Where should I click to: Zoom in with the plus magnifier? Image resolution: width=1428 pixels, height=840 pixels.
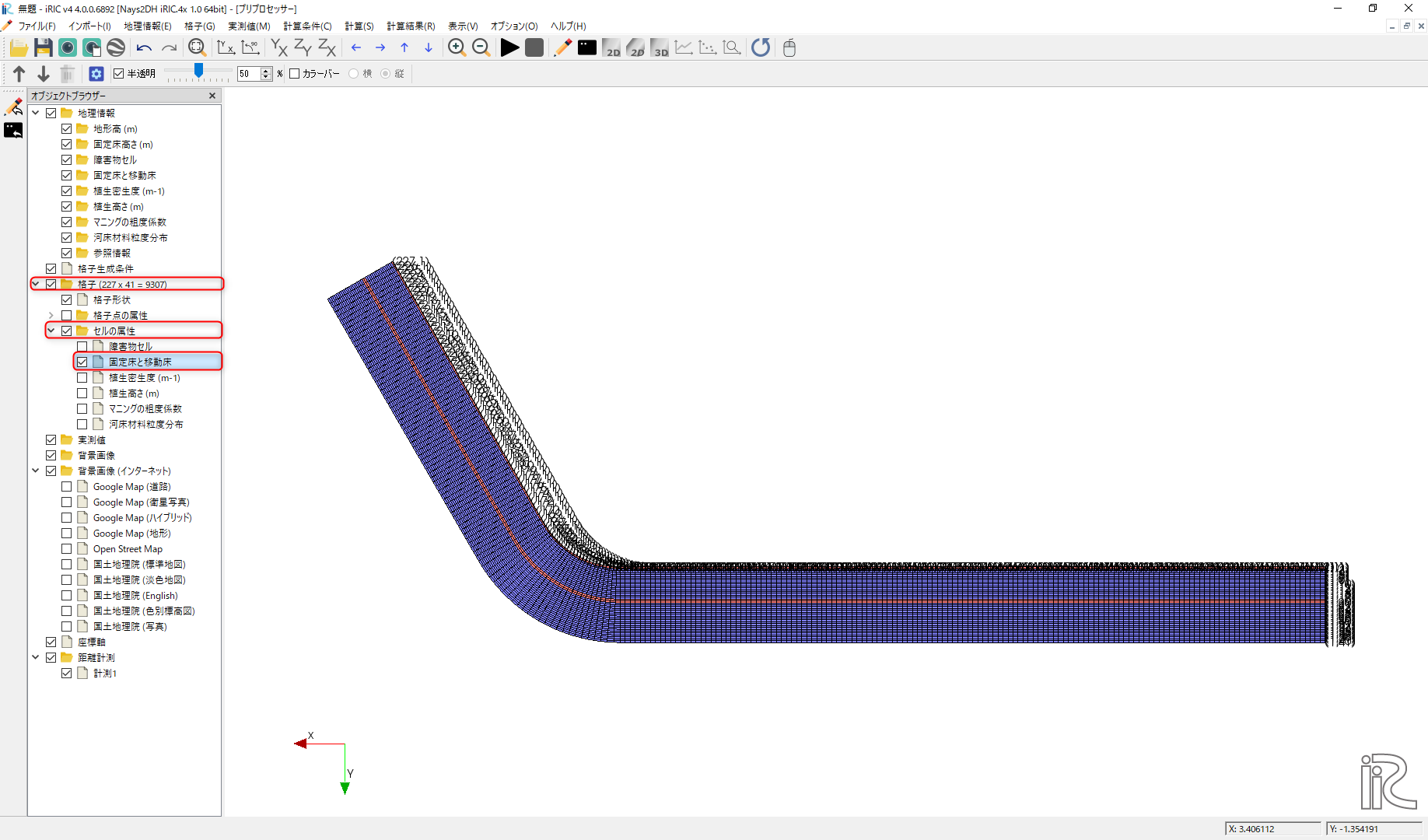(457, 48)
